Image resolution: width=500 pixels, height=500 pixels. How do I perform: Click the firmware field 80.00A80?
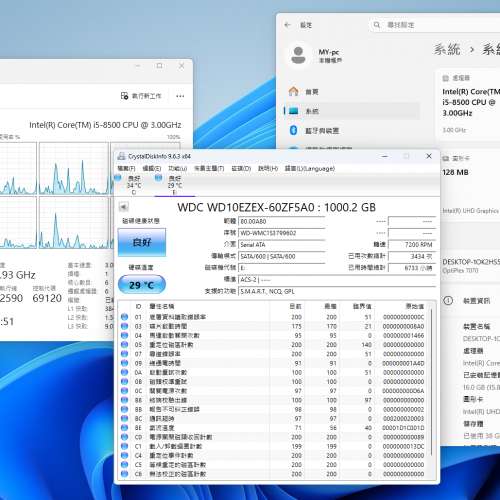pyautogui.click(x=282, y=221)
